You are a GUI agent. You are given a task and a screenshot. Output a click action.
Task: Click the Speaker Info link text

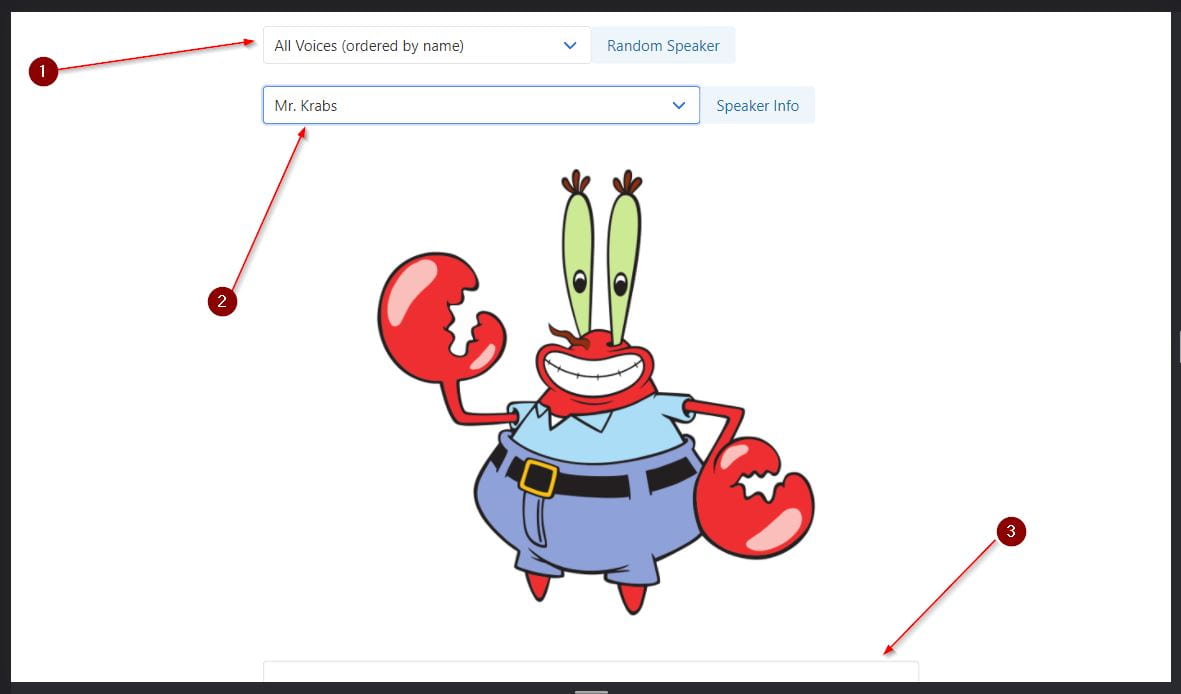(758, 105)
